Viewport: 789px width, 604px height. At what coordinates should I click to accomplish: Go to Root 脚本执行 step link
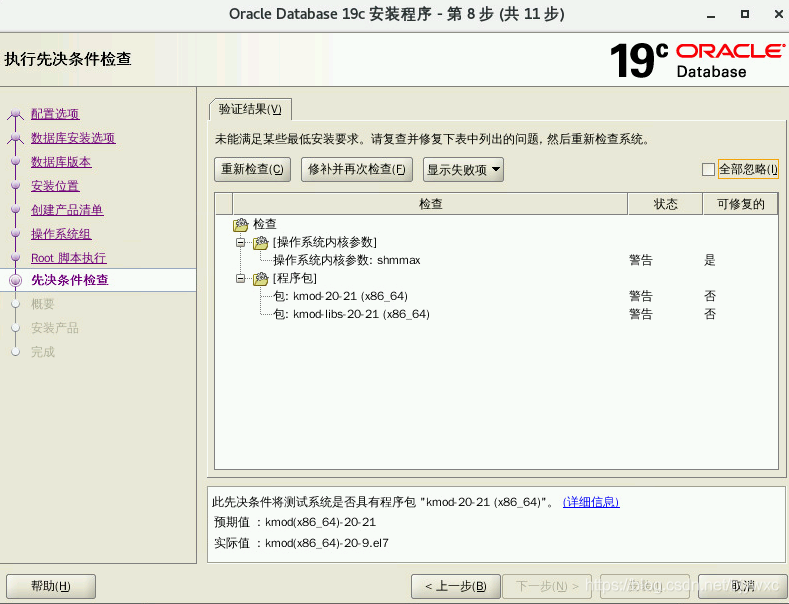[x=68, y=258]
